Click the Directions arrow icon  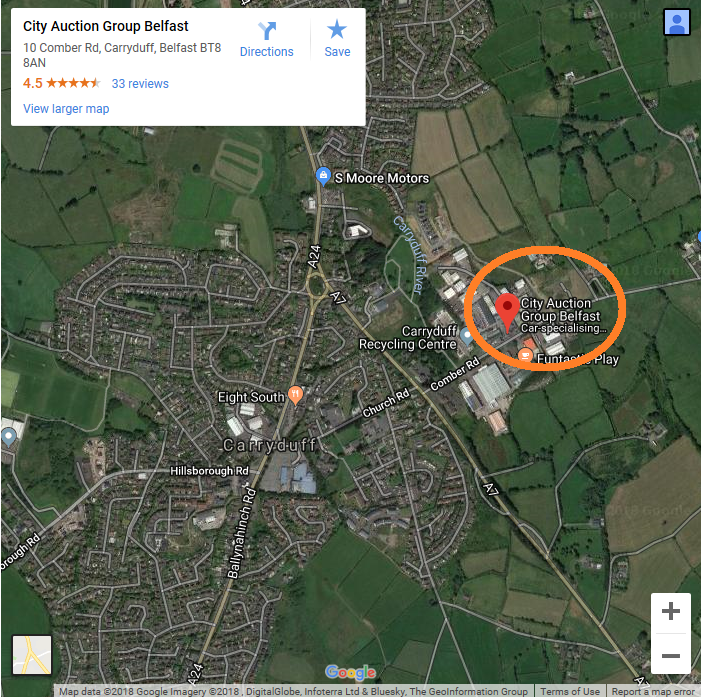click(267, 31)
